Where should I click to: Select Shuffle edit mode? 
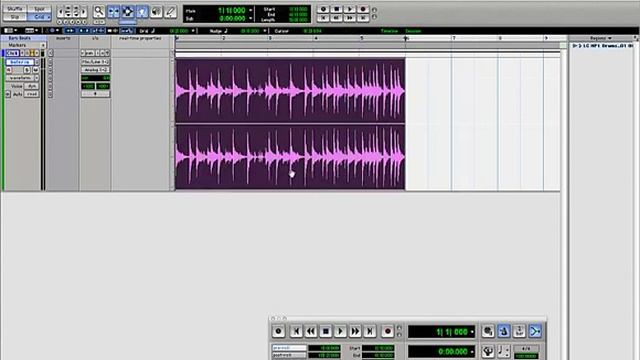tap(15, 9)
